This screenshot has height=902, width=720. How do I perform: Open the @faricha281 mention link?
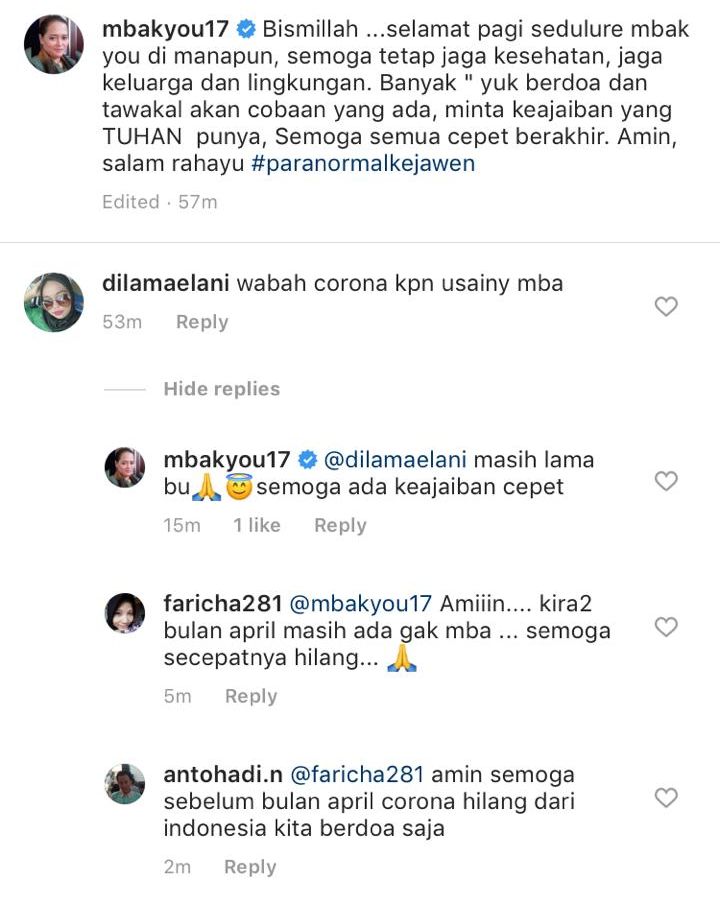pyautogui.click(x=357, y=774)
